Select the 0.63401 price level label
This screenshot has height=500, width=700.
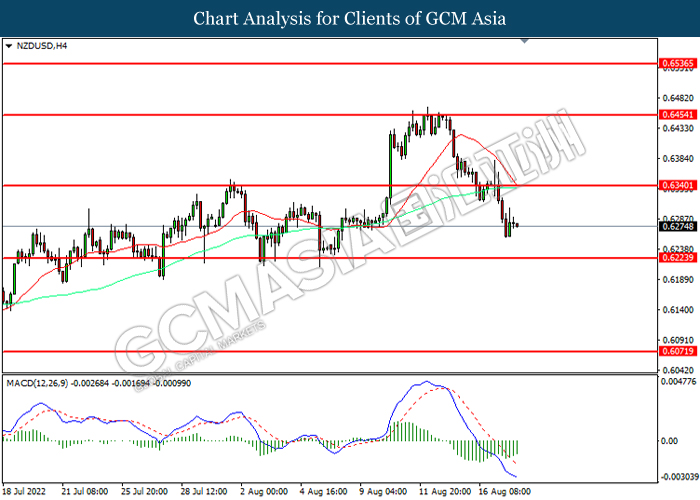tap(678, 185)
